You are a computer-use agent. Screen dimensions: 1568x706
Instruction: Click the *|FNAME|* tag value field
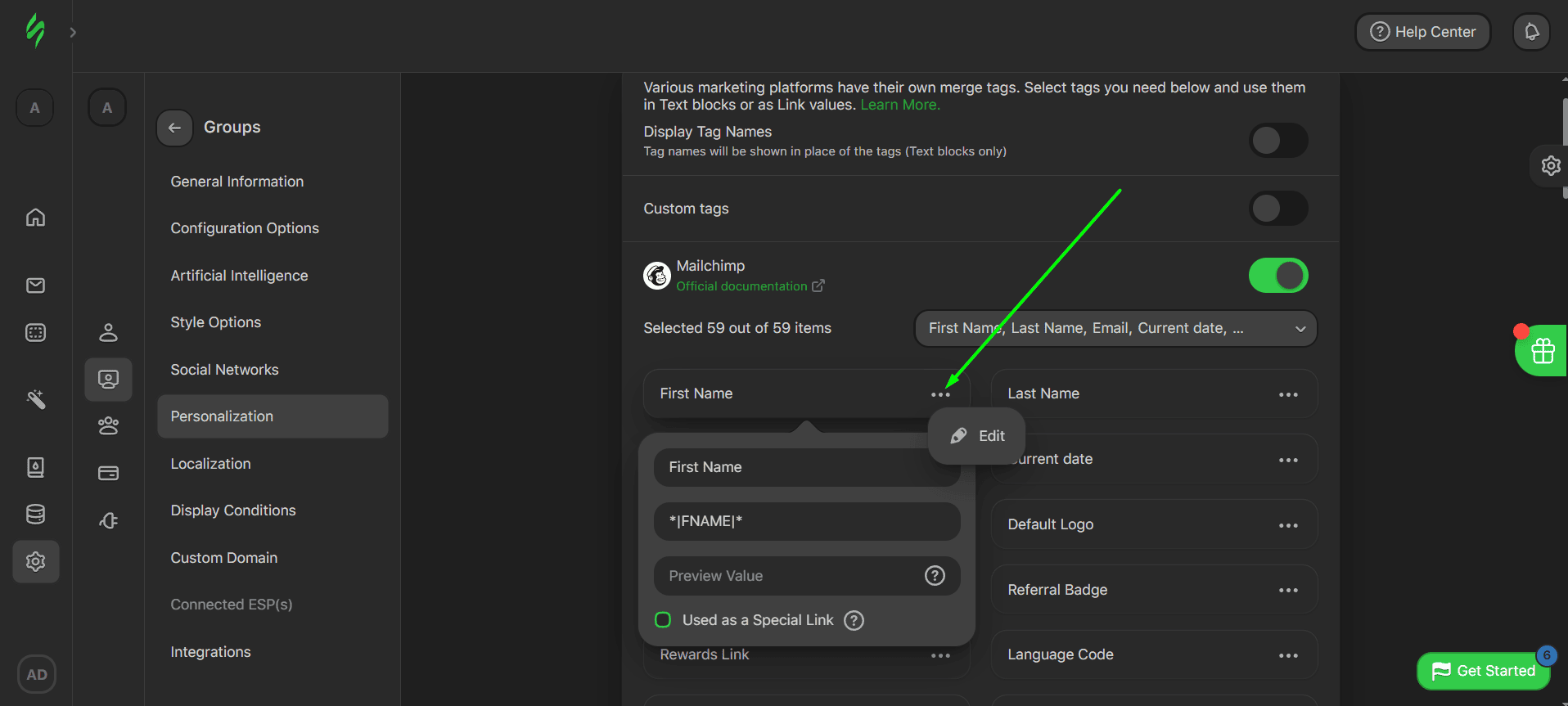807,521
